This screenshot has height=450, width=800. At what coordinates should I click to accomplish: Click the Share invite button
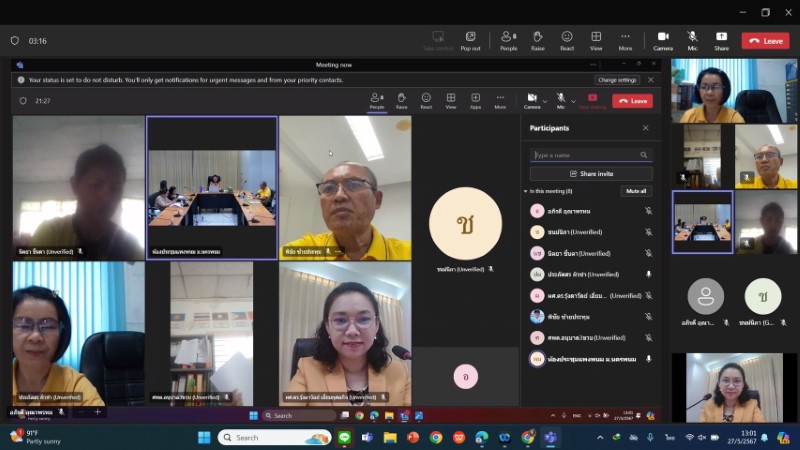tap(591, 173)
